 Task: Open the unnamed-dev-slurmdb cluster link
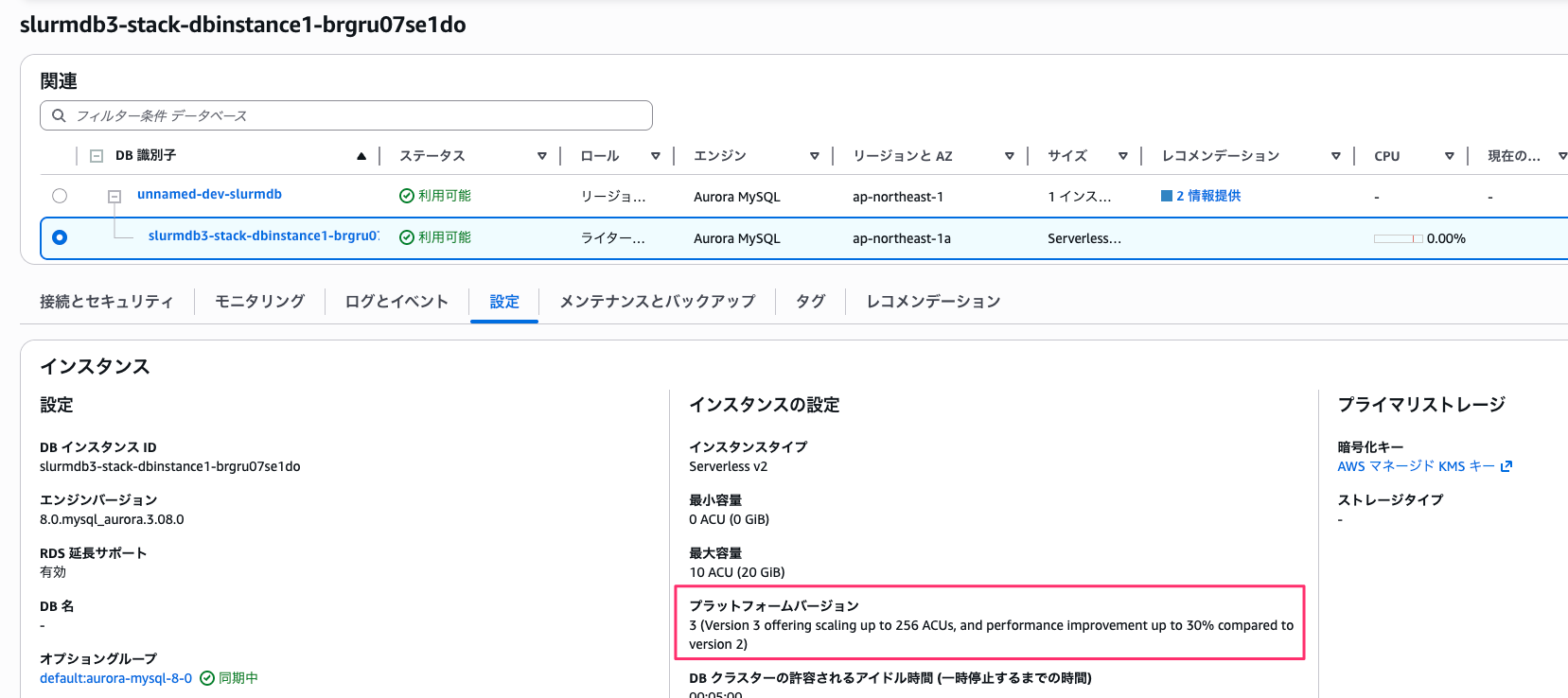coord(209,195)
